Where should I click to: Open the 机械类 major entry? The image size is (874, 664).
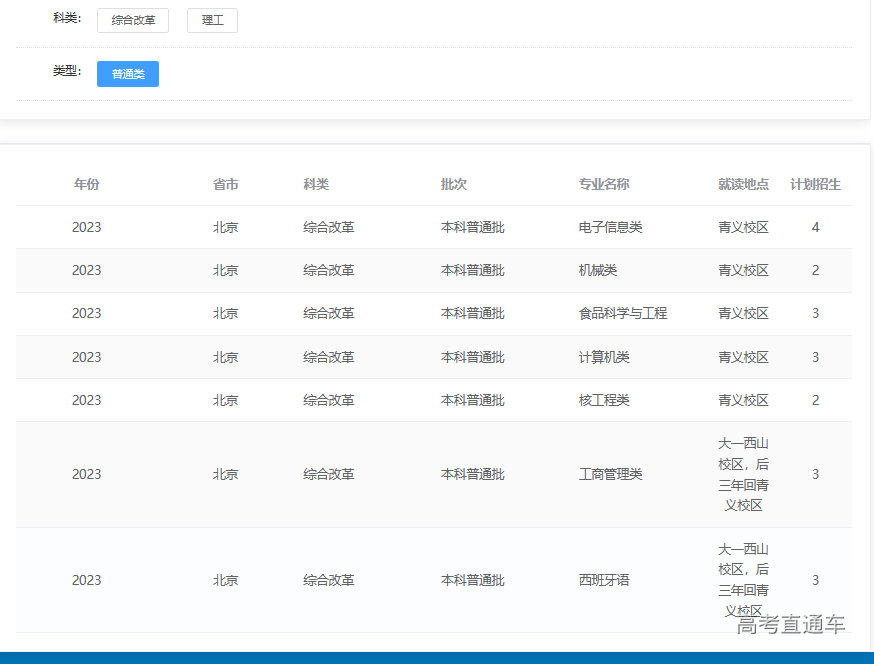[598, 270]
